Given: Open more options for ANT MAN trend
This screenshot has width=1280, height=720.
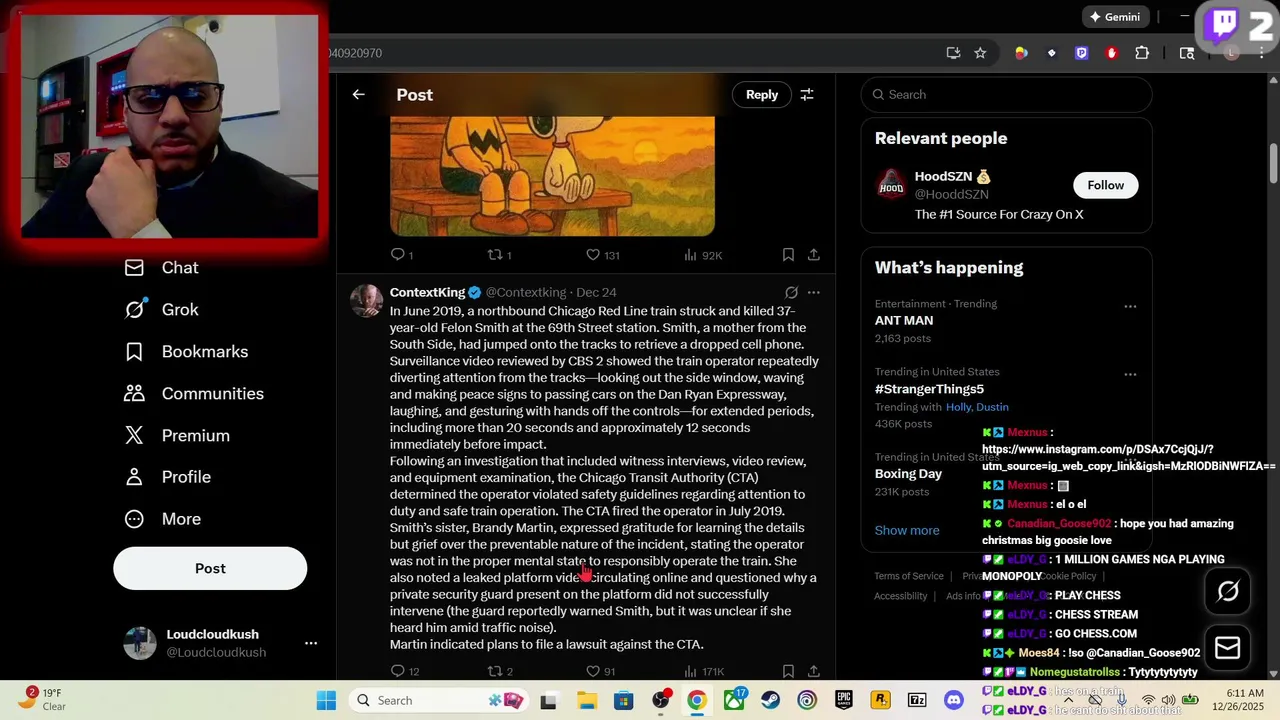Looking at the screenshot, I should [x=1130, y=306].
